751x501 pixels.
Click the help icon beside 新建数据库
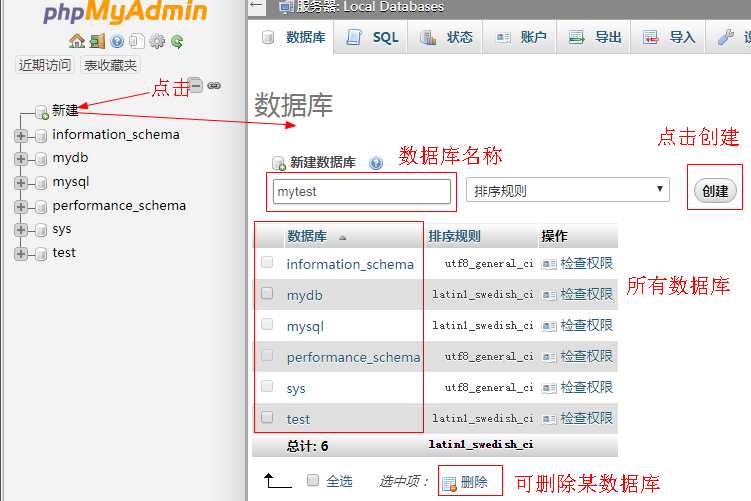point(376,163)
